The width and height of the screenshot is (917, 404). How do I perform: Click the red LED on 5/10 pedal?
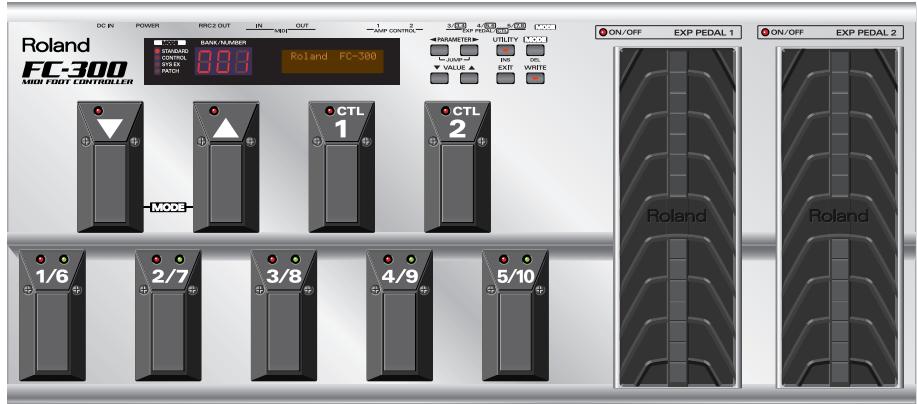coord(504,259)
